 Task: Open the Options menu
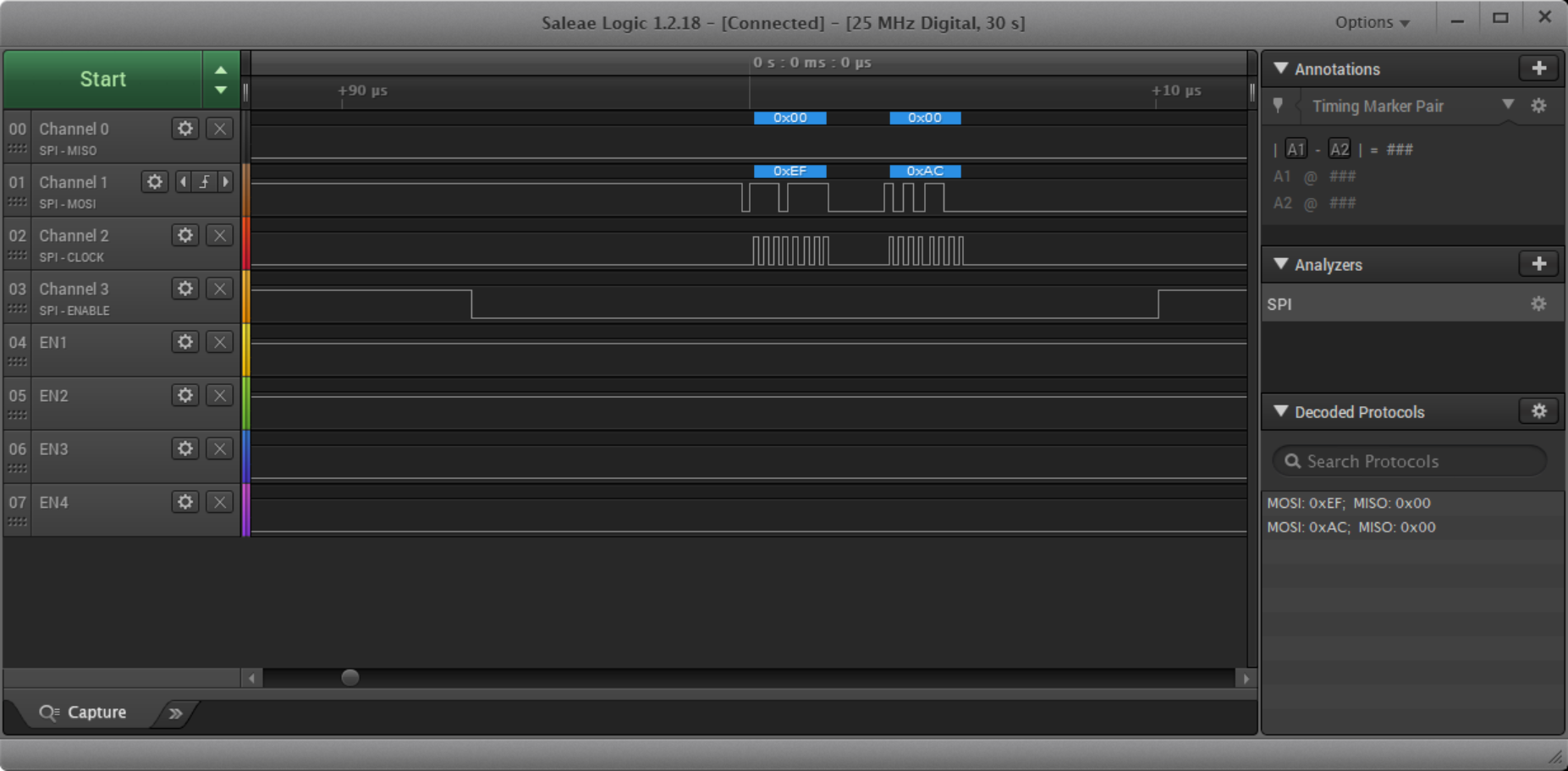click(x=1372, y=23)
